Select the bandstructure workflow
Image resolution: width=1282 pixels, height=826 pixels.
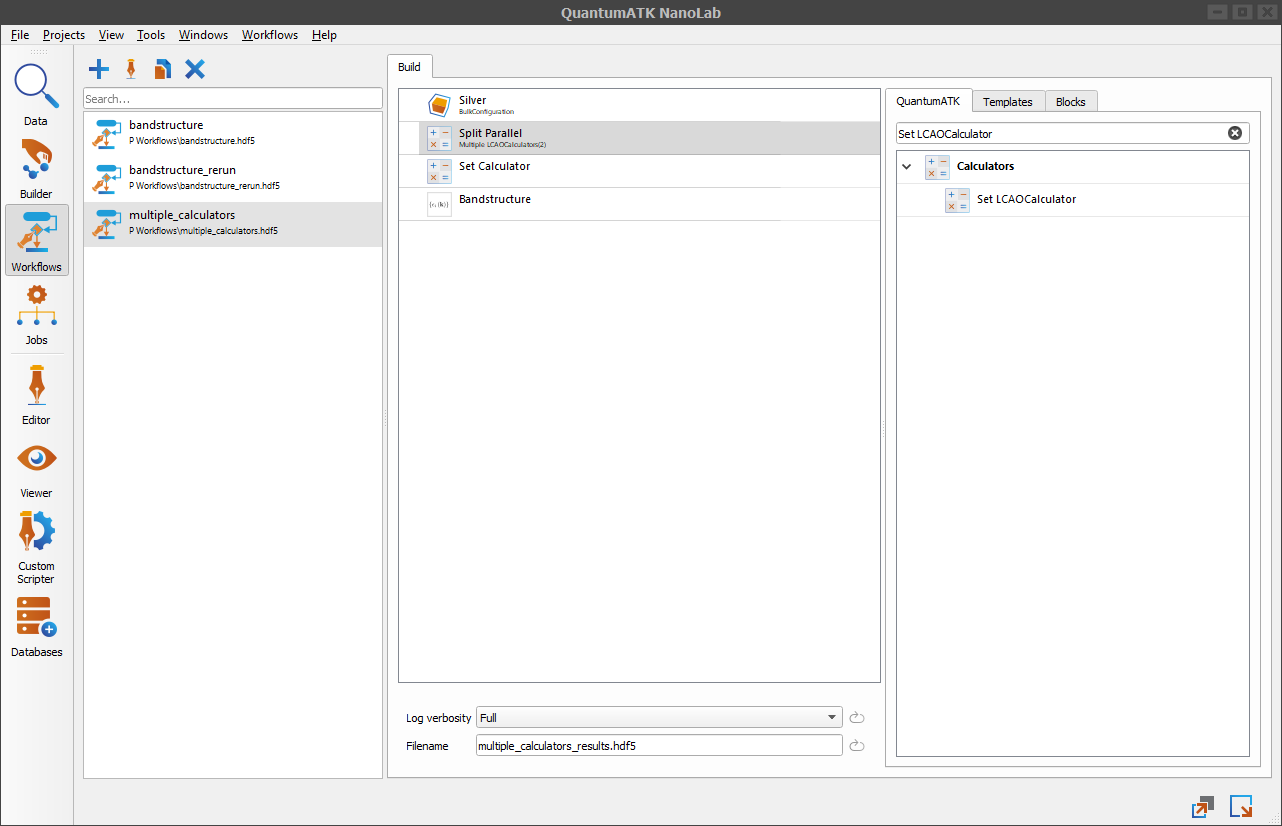232,135
